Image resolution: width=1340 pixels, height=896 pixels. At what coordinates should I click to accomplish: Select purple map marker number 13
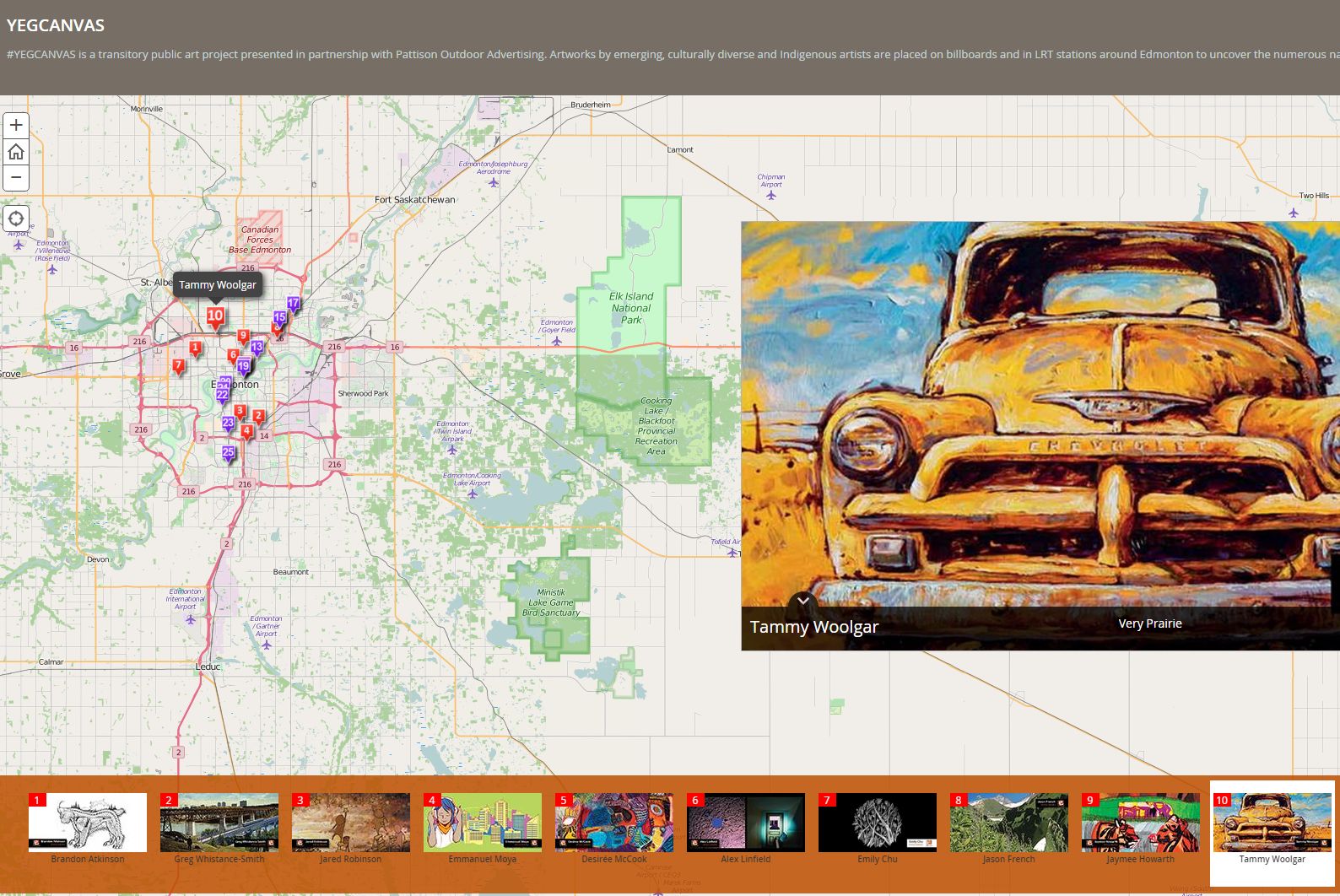pos(257,348)
